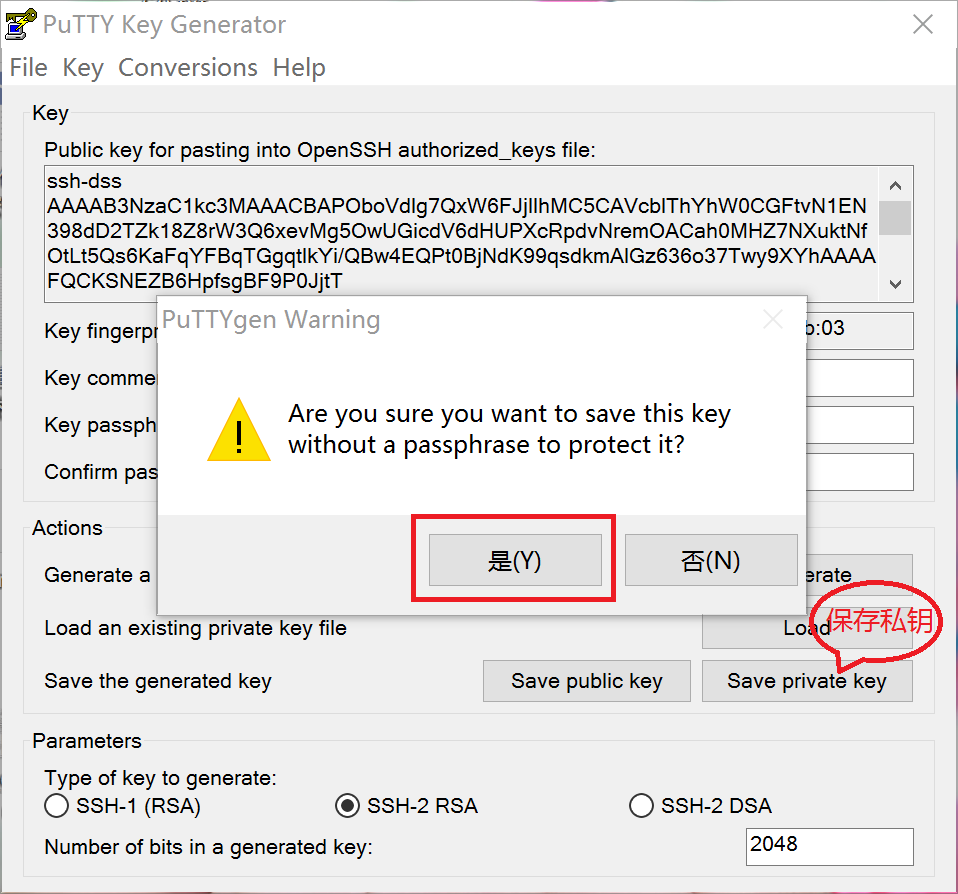Click the PuTTY Key Generator title icon
The image size is (958, 894).
click(21, 24)
